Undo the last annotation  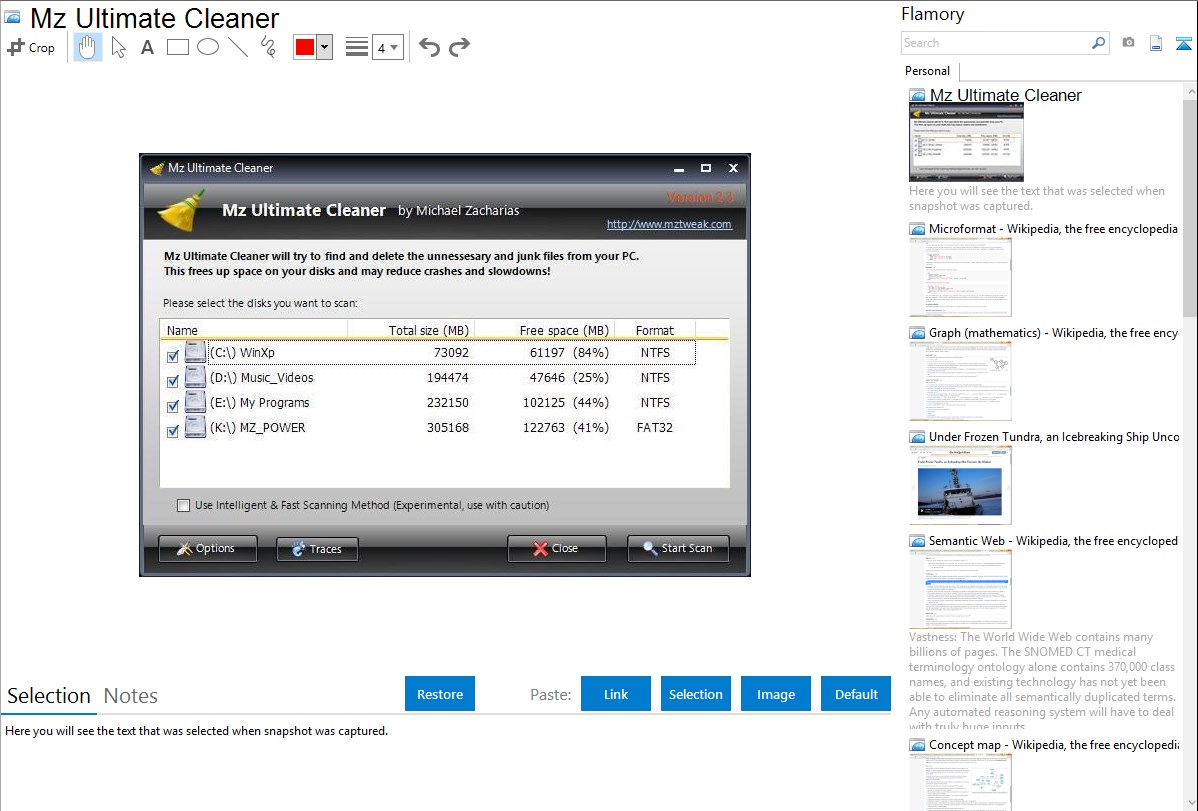tap(429, 47)
